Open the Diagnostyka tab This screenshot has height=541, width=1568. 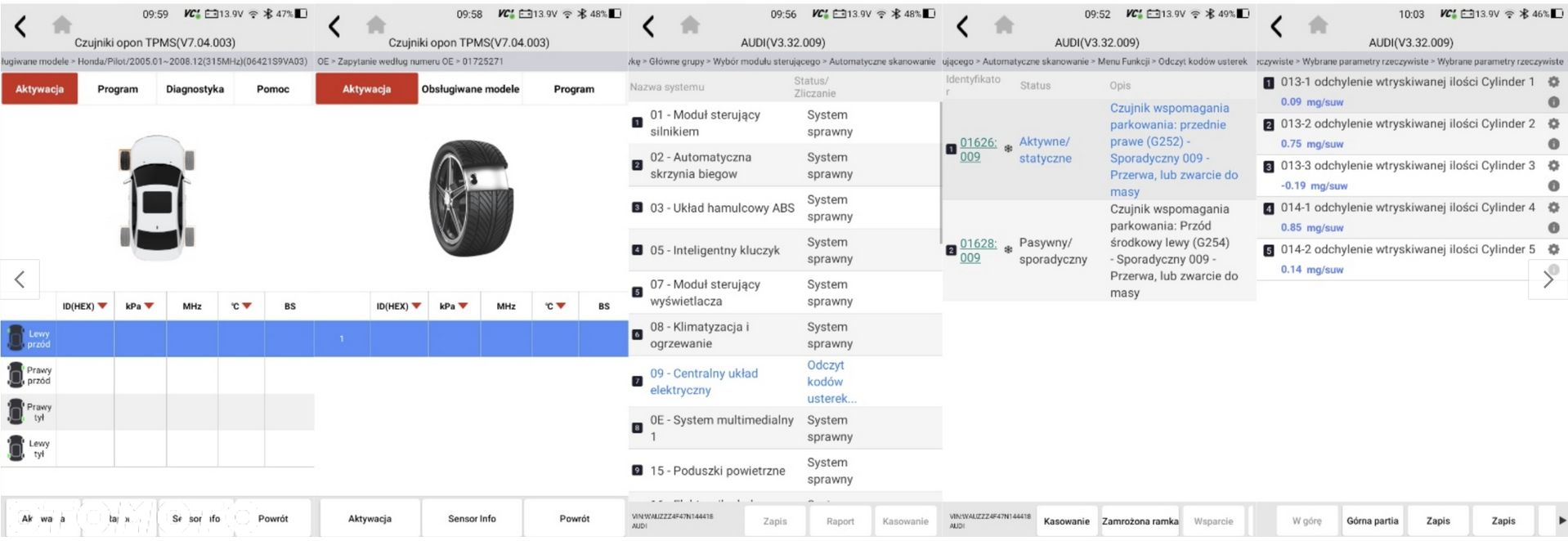click(195, 89)
